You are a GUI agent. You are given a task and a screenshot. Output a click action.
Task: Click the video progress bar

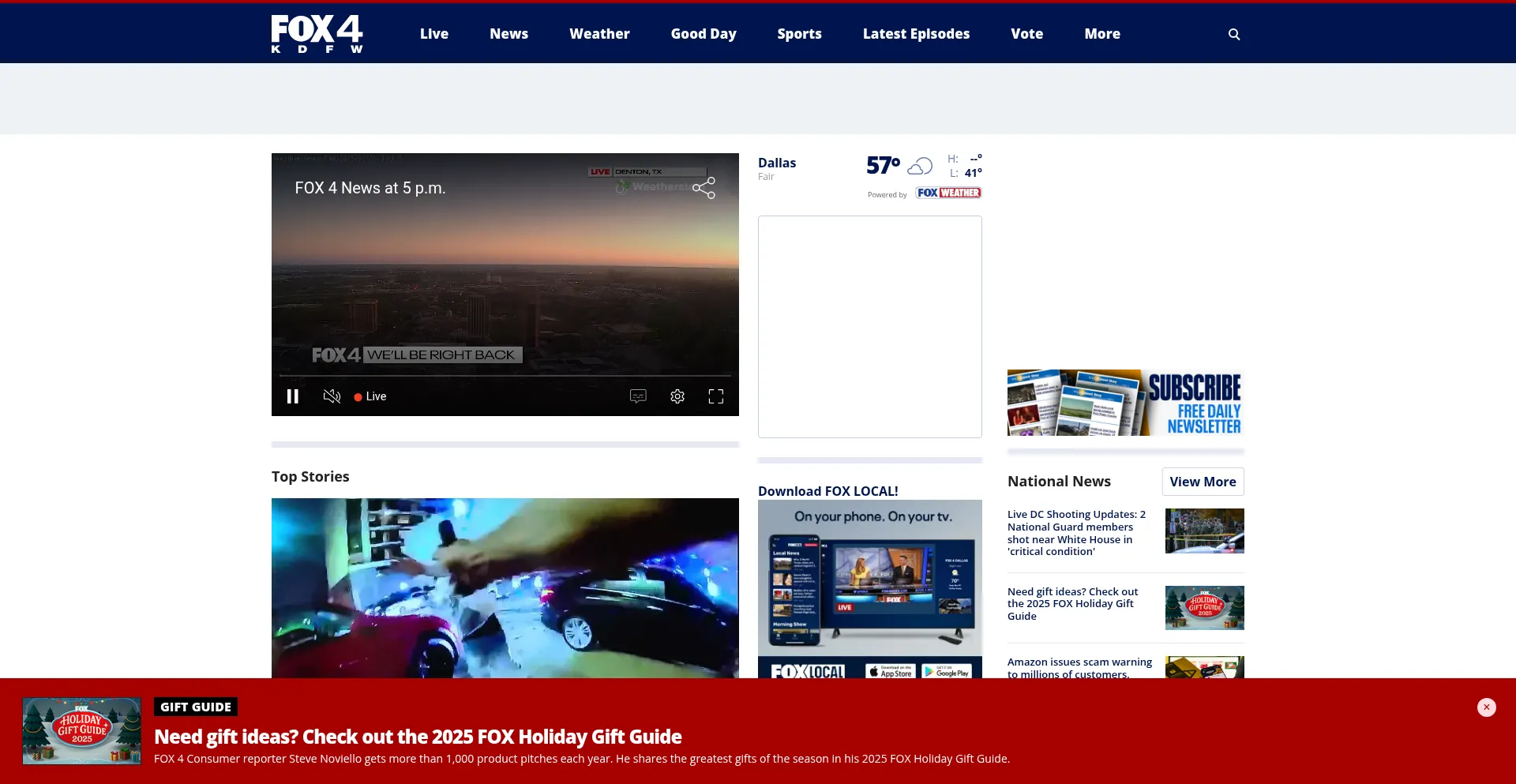(x=505, y=376)
